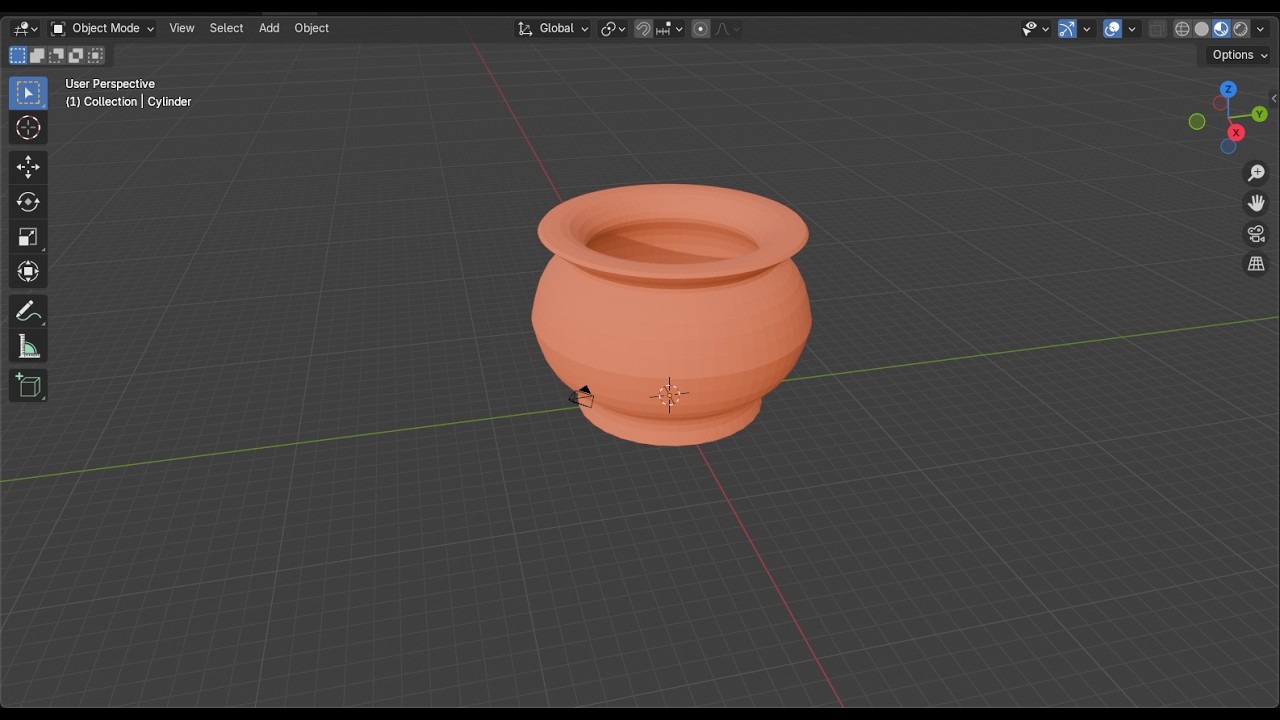Viewport: 1280px width, 720px height.
Task: Open selectability and visibility dropdown
Action: [x=1035, y=29]
